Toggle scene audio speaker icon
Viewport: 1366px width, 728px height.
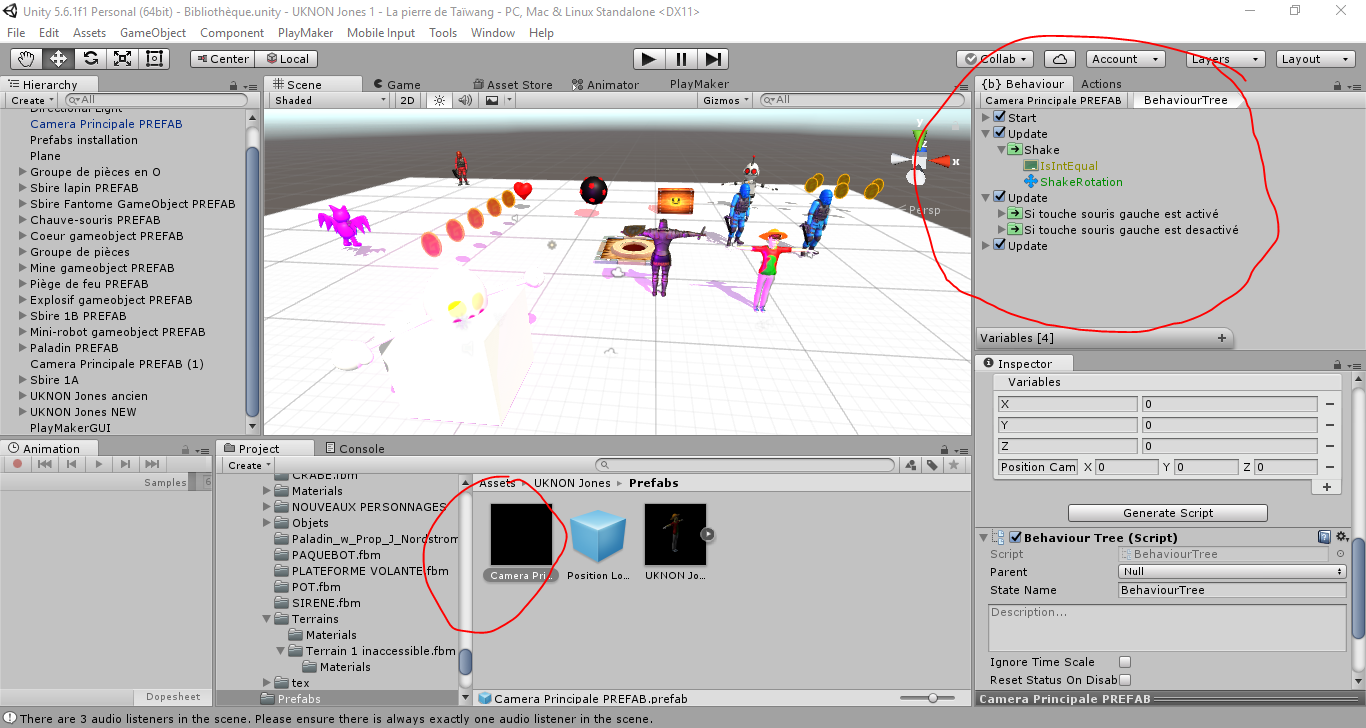465,100
